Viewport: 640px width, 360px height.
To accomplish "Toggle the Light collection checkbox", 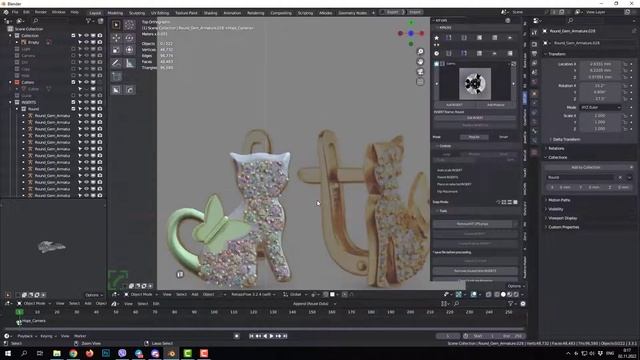I will pyautogui.click(x=73, y=49).
